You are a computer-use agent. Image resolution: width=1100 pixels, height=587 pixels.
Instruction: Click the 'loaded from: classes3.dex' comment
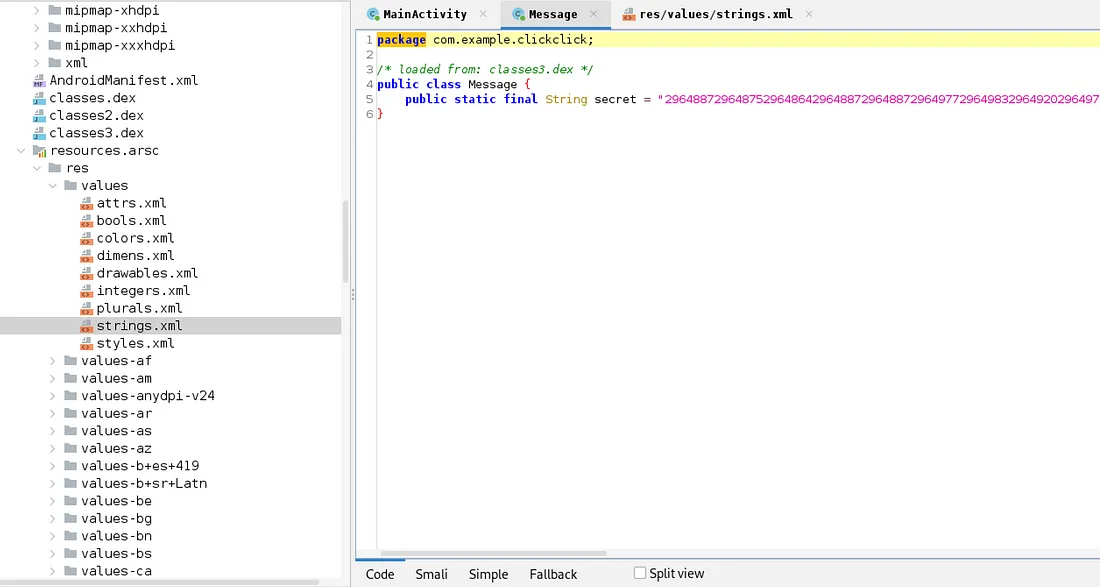point(485,69)
